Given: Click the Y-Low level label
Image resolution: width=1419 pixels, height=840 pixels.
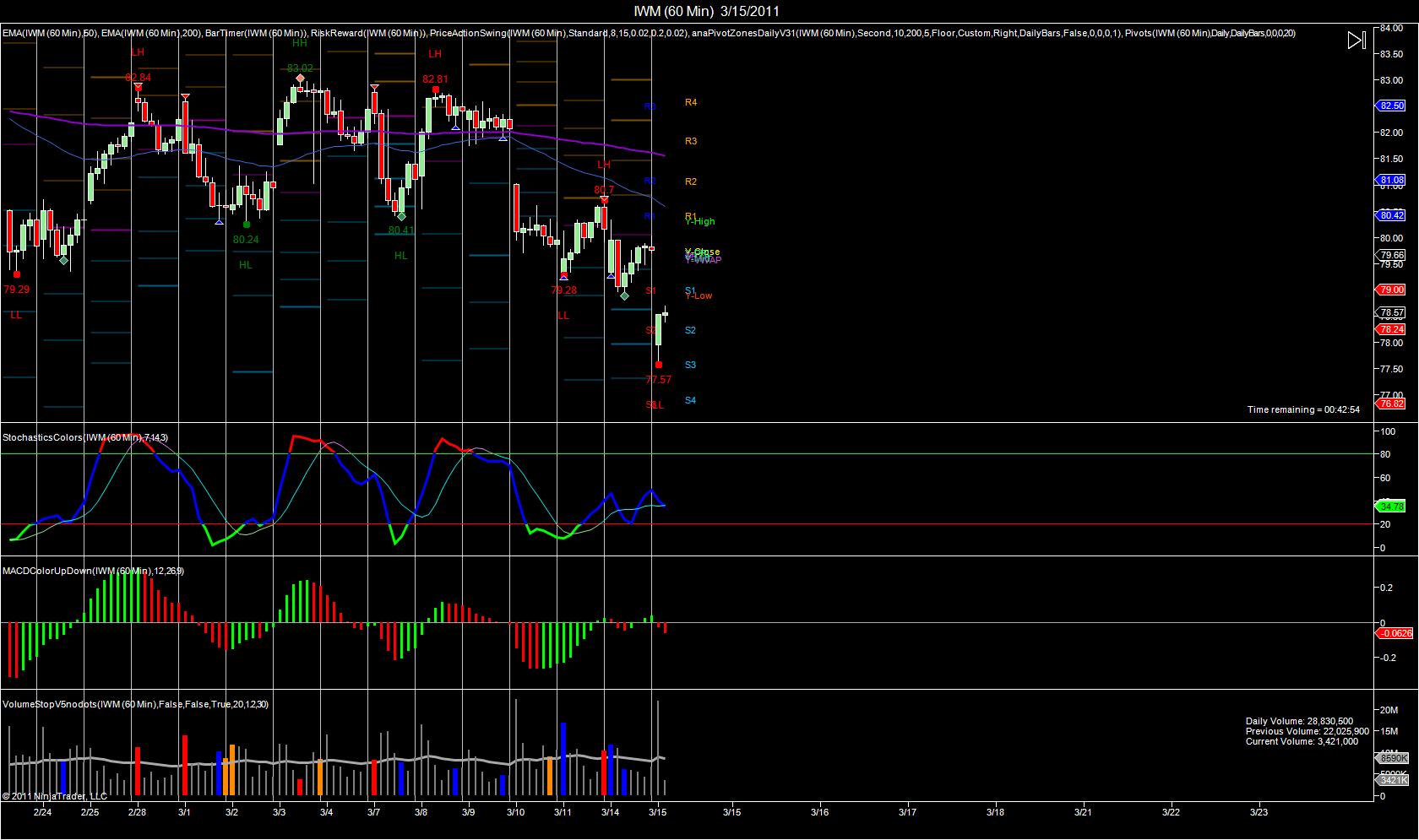Looking at the screenshot, I should click(x=699, y=295).
